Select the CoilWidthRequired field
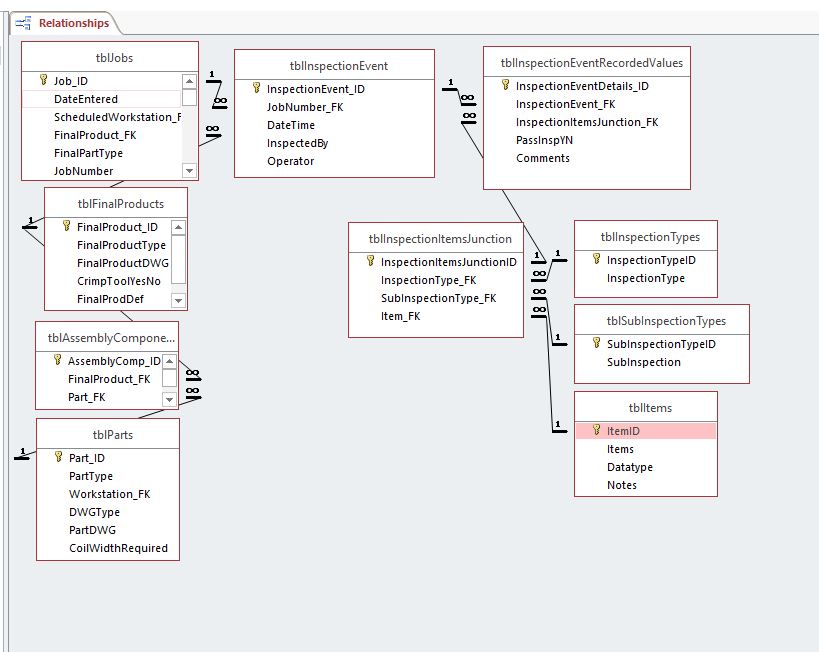 coord(118,548)
